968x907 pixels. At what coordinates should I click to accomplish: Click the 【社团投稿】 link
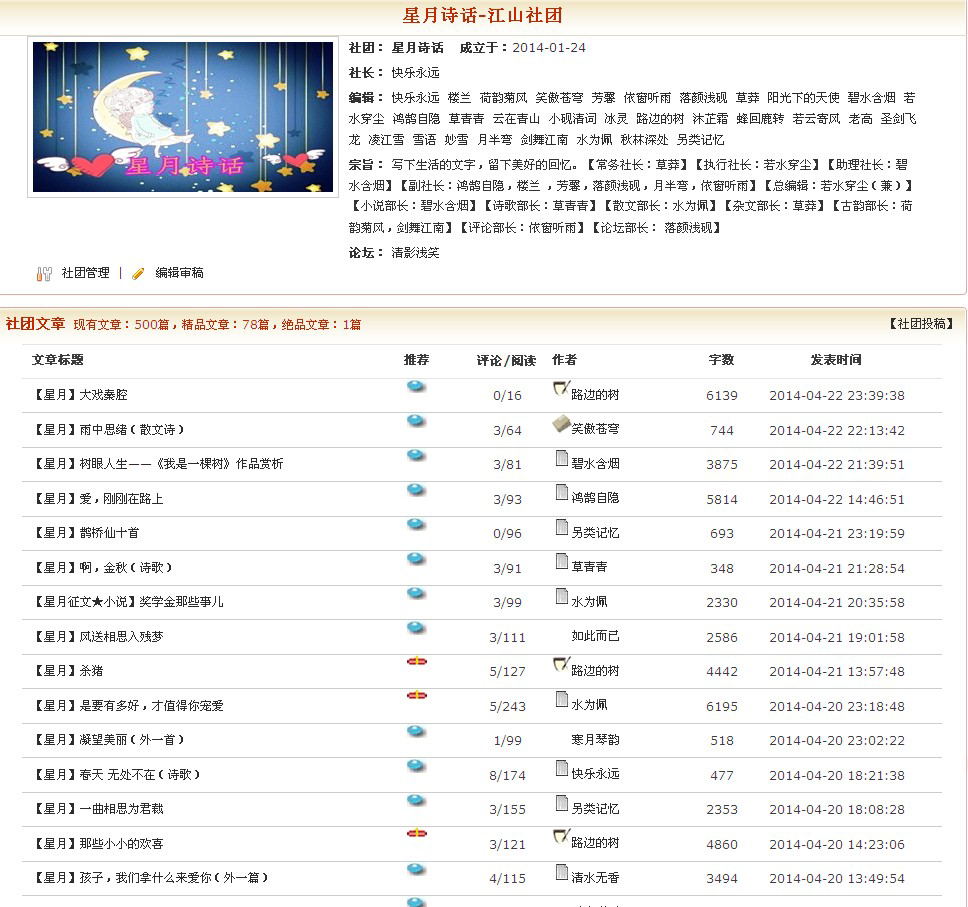(921, 324)
